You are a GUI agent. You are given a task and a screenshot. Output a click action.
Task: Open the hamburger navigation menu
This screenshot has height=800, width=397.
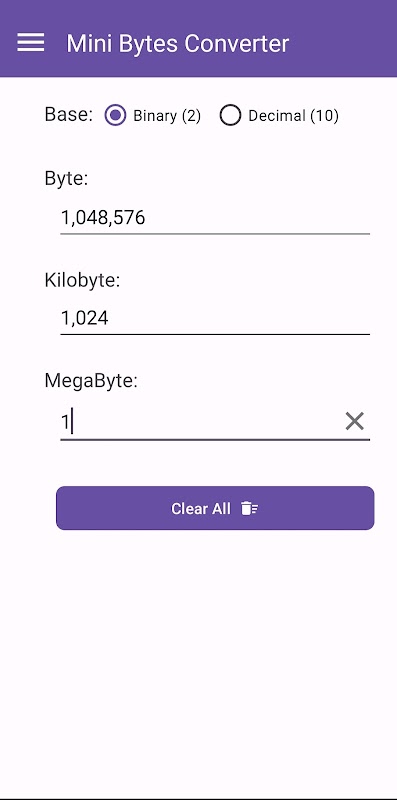click(31, 42)
